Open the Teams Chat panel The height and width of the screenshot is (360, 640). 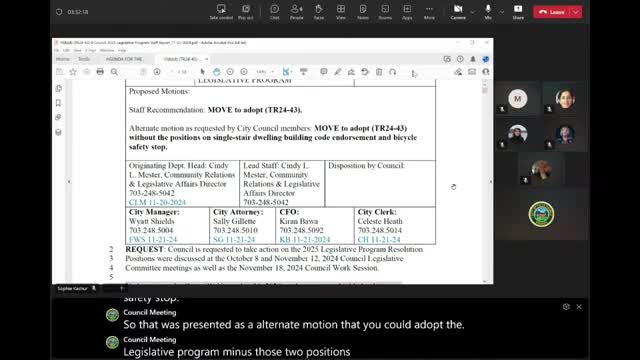coord(274,12)
